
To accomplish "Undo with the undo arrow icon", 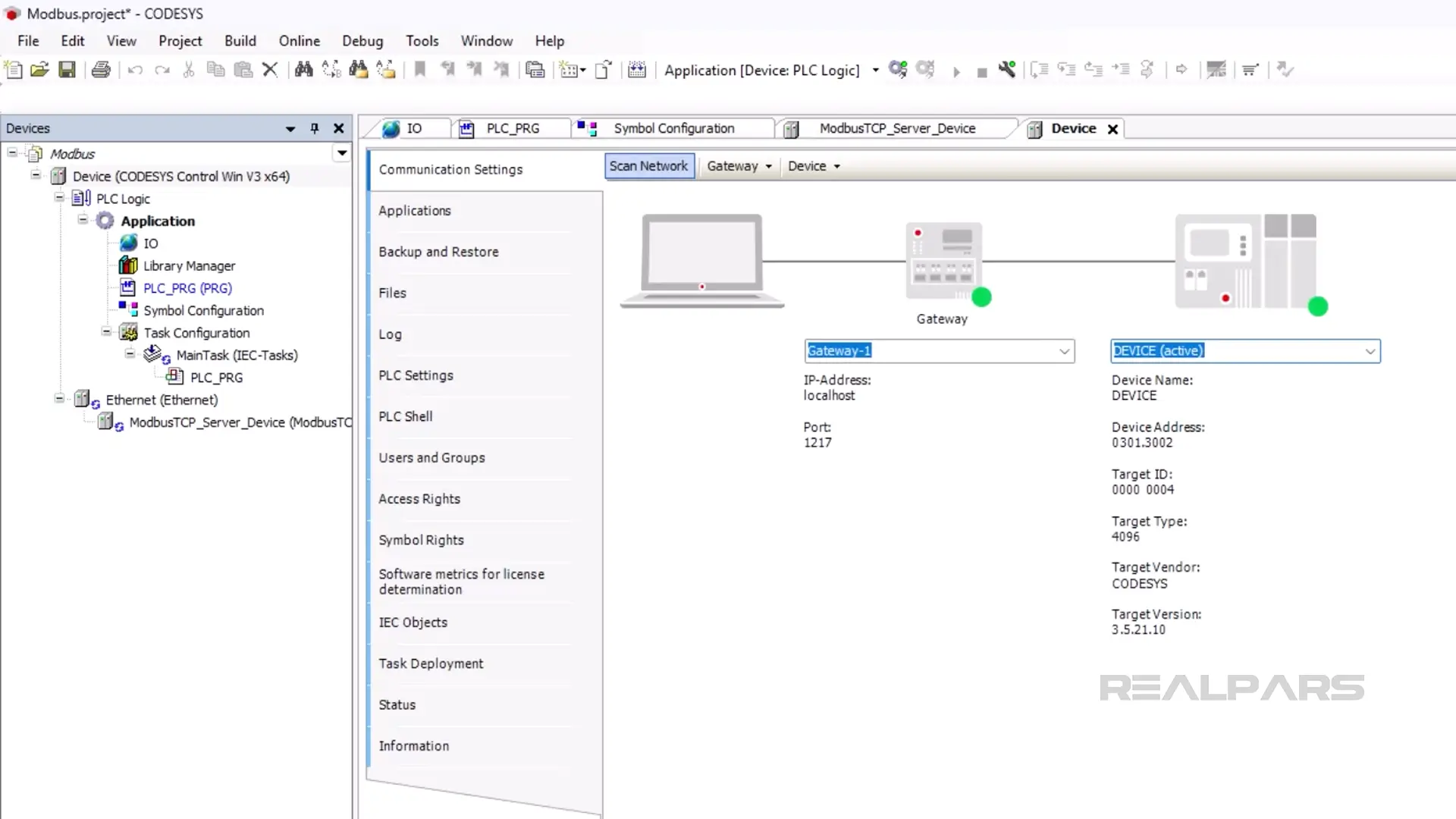I will (135, 70).
